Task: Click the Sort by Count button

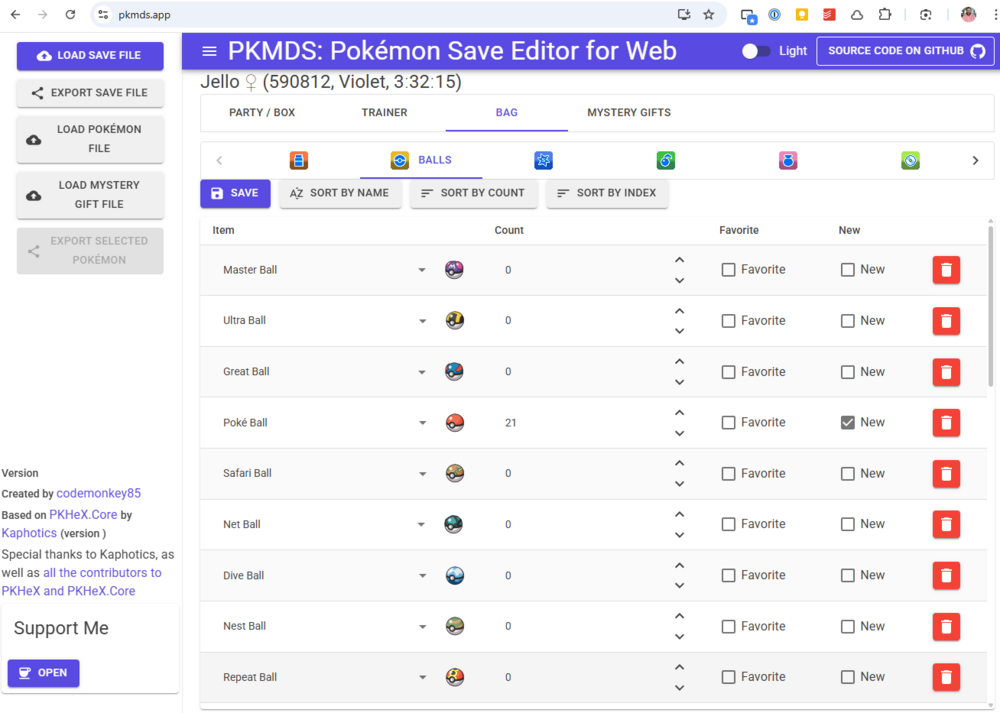Action: click(473, 193)
